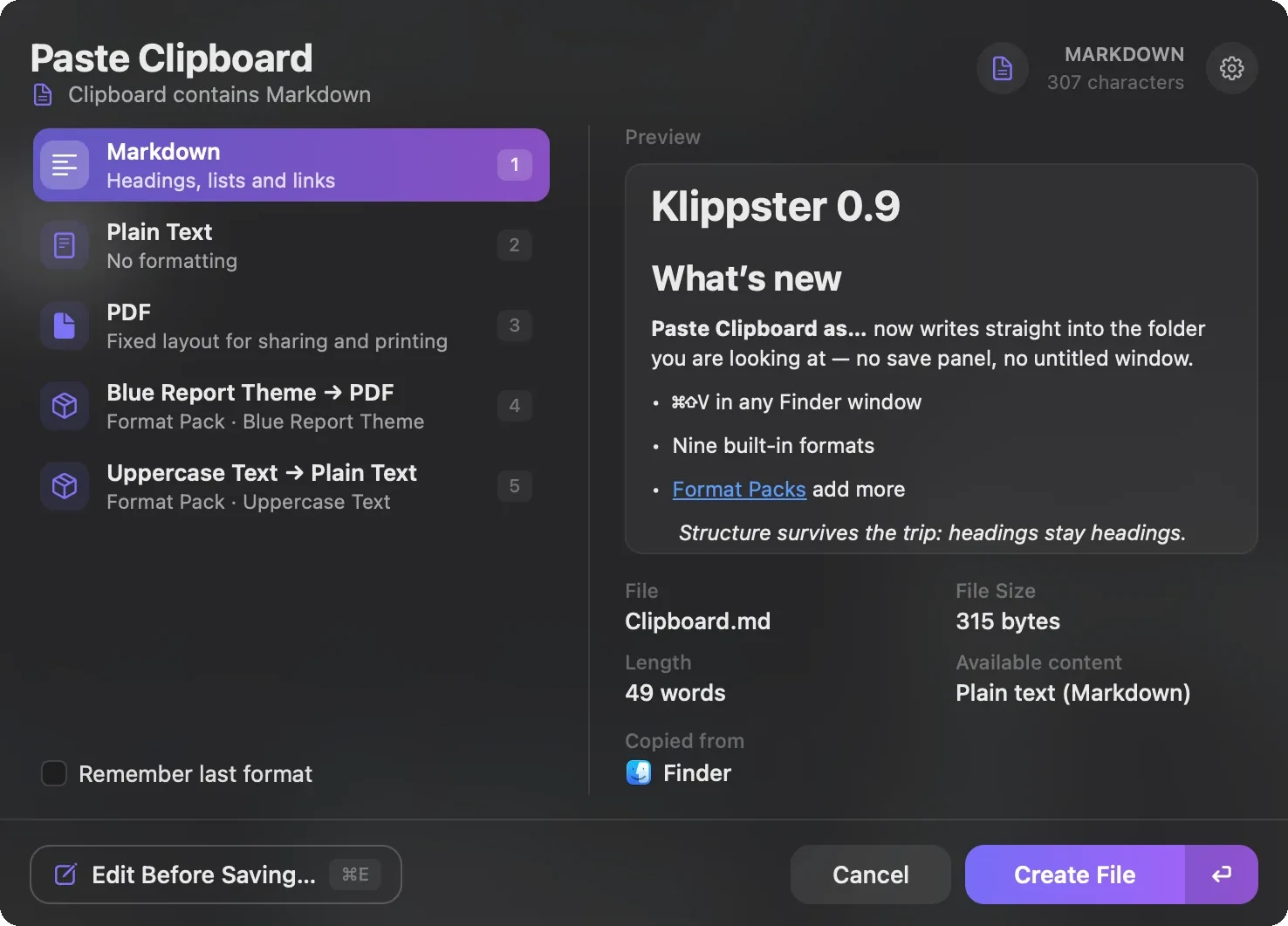Viewport: 1288px width, 926px height.
Task: Choose Uppercase Text → Plain Text format
Action: (x=291, y=486)
